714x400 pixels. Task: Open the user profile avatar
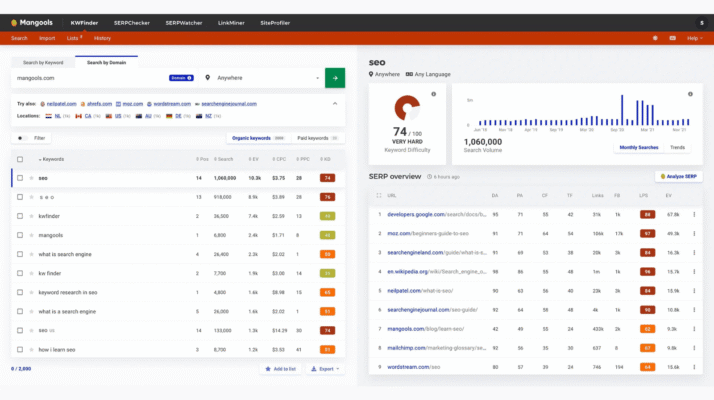pos(701,22)
